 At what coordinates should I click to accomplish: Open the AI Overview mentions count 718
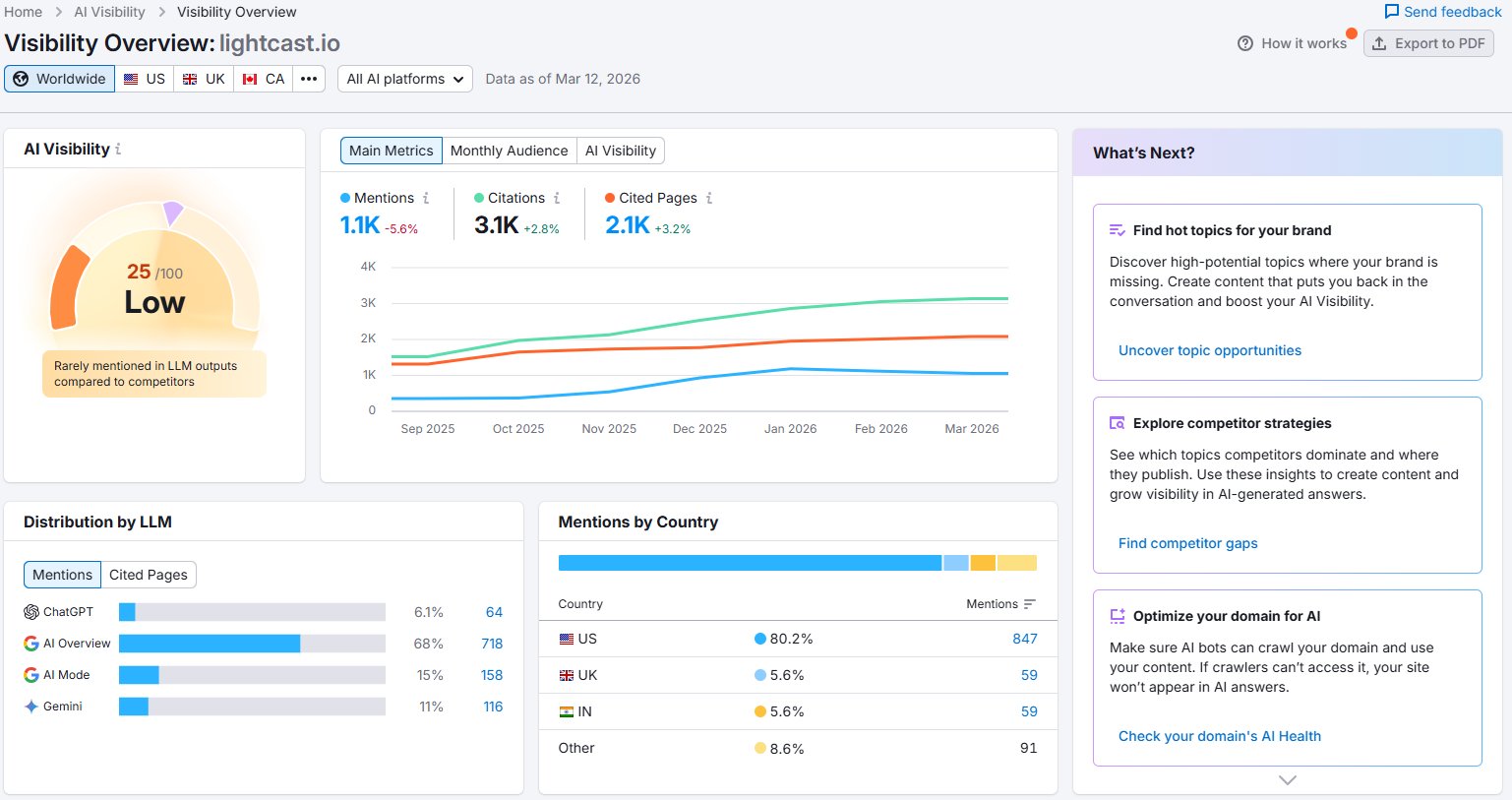click(492, 644)
